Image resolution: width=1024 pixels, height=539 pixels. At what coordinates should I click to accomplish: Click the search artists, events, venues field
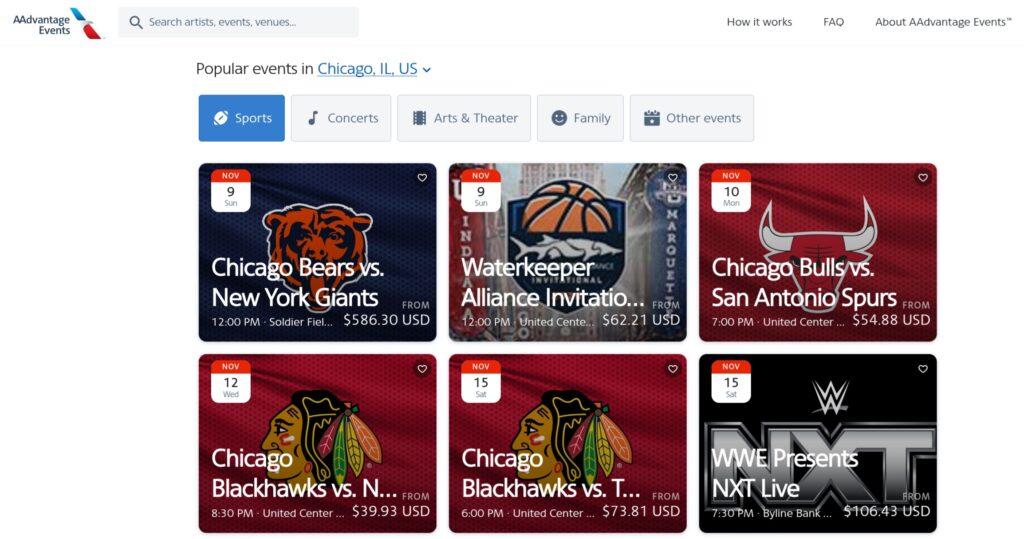[x=238, y=22]
